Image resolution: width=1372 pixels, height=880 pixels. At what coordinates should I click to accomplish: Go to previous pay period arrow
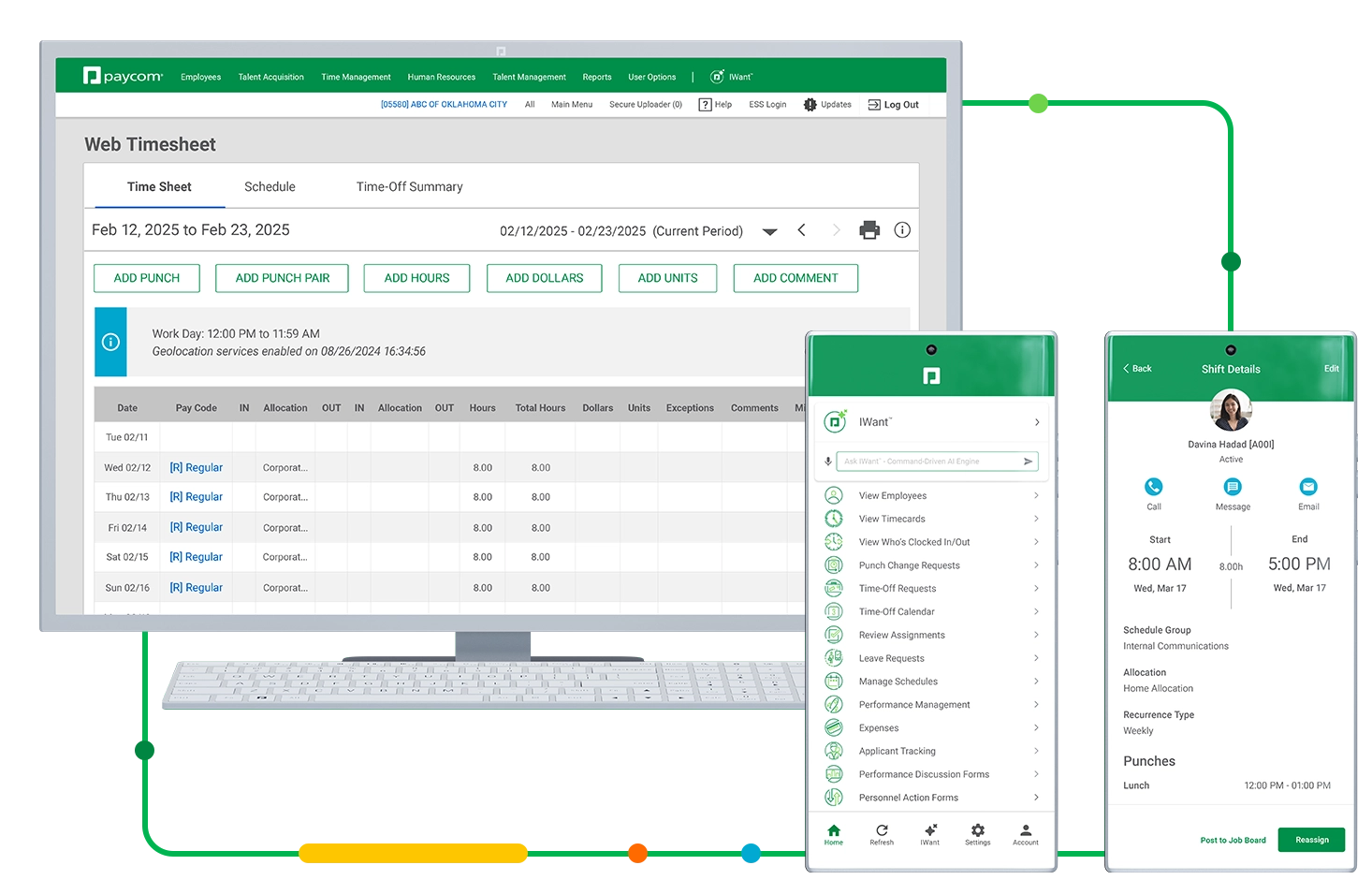click(801, 230)
